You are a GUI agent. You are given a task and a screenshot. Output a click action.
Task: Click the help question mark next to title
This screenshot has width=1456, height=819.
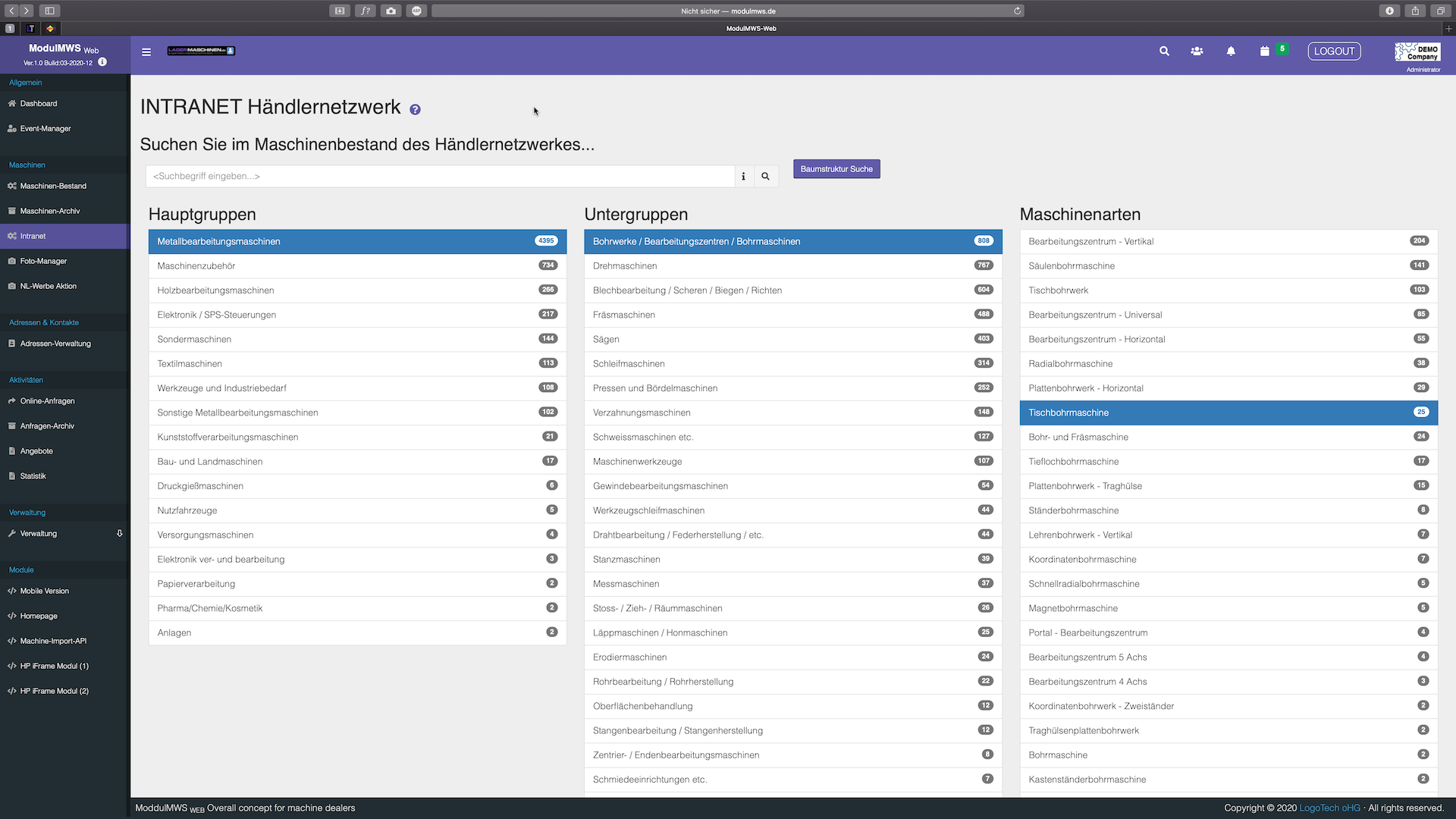[415, 110]
